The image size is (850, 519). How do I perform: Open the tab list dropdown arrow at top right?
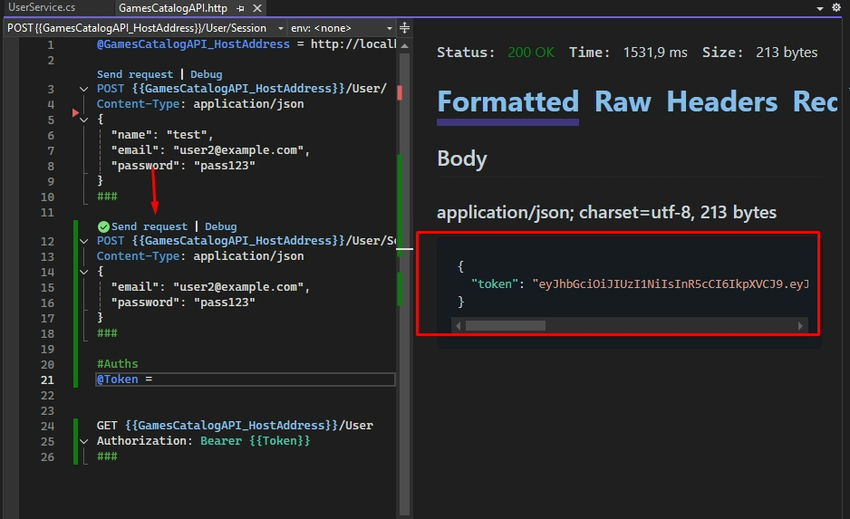tap(820, 8)
